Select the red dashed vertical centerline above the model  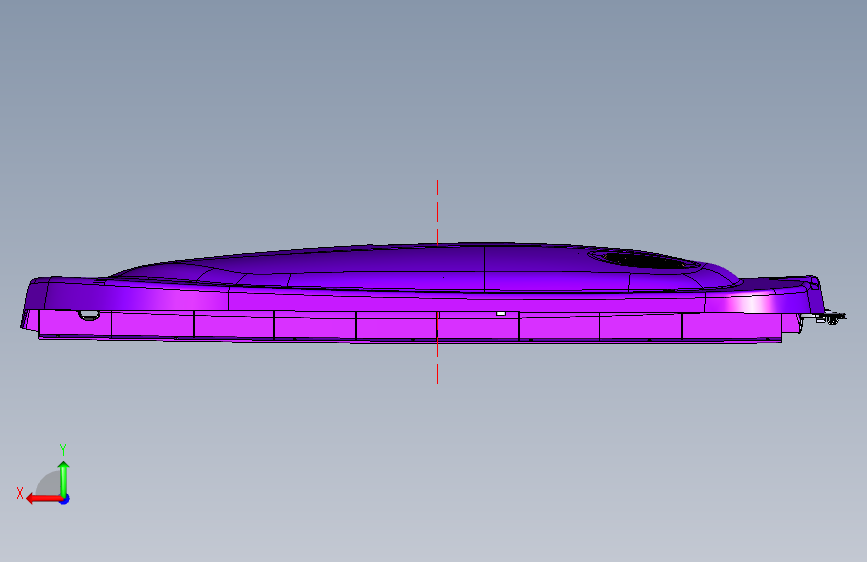[x=437, y=212]
